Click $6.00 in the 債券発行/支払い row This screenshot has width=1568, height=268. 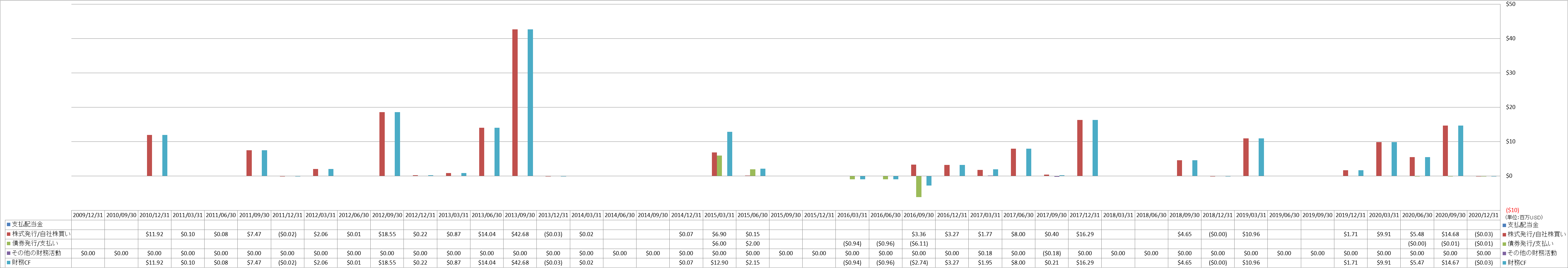(719, 244)
